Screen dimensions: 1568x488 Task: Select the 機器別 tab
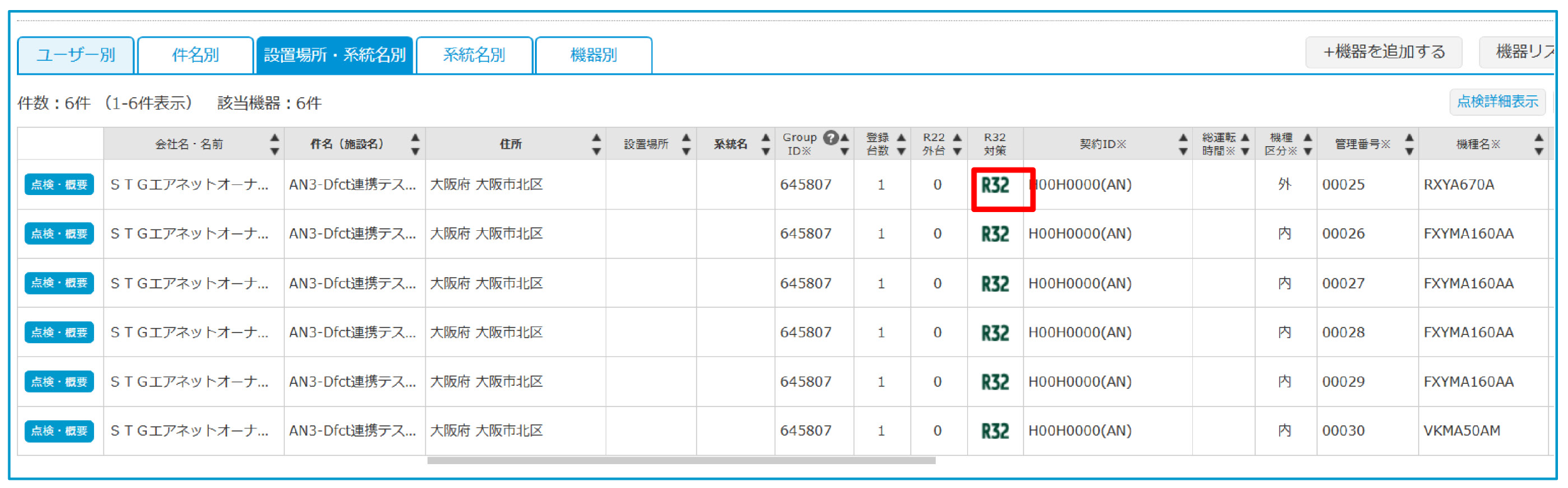[593, 55]
